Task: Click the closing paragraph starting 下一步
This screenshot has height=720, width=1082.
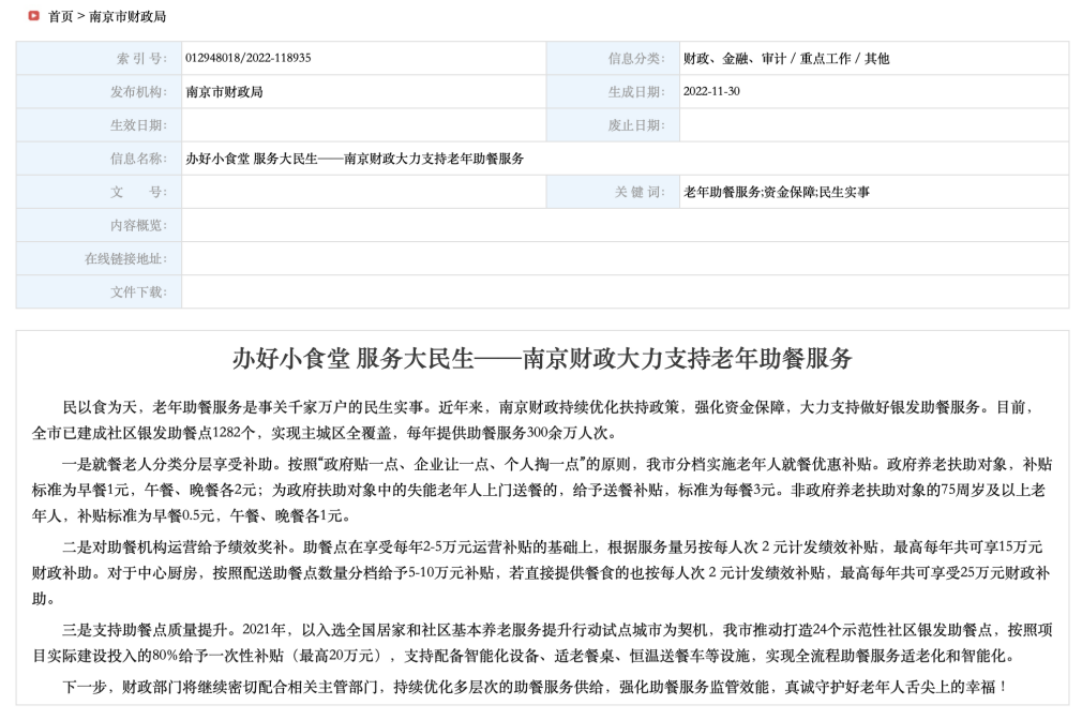Action: (x=535, y=686)
